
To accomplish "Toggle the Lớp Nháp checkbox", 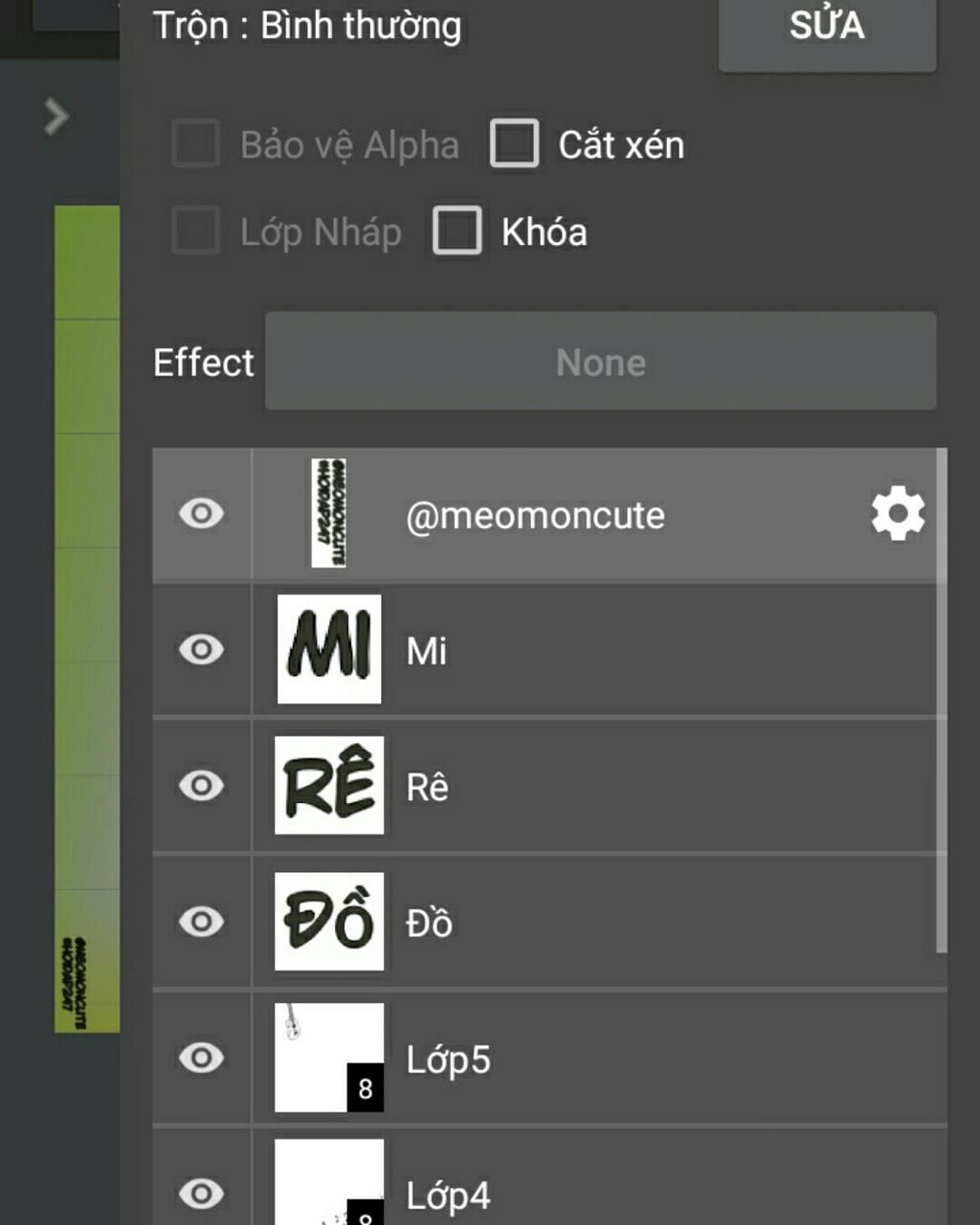I will tap(196, 232).
